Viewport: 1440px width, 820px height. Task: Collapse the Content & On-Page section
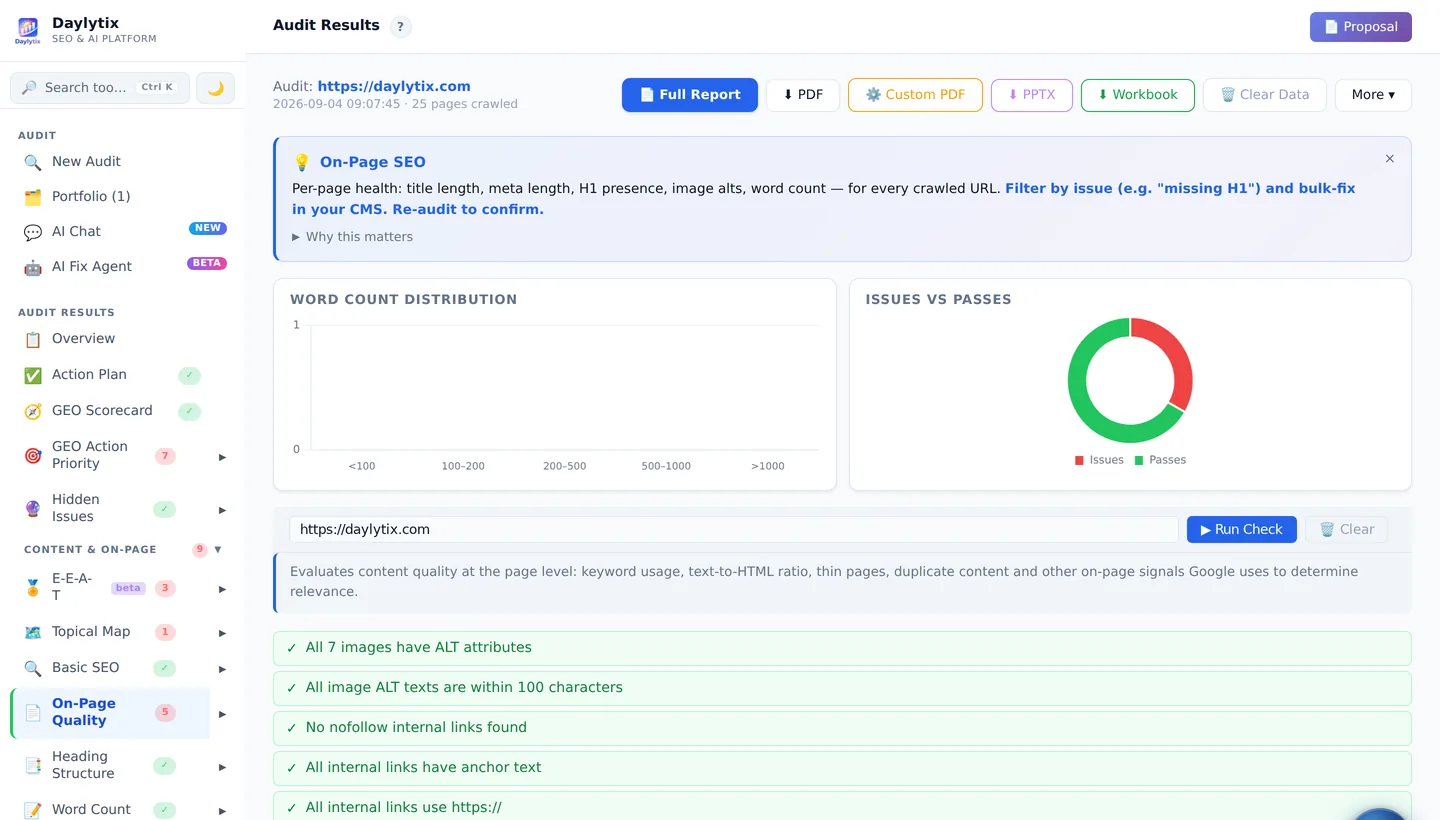coord(218,549)
